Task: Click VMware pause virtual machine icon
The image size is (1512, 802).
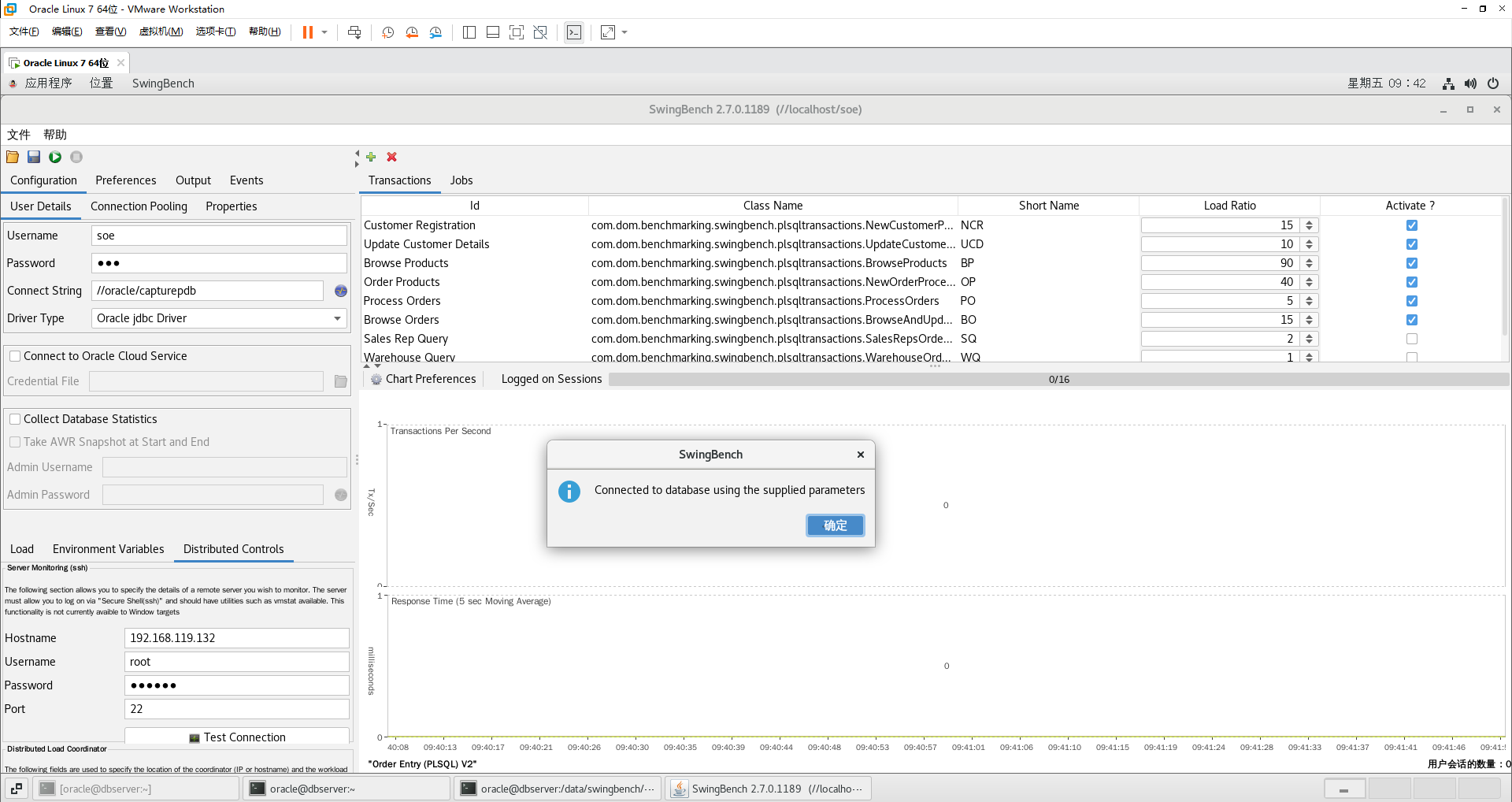Action: (308, 32)
